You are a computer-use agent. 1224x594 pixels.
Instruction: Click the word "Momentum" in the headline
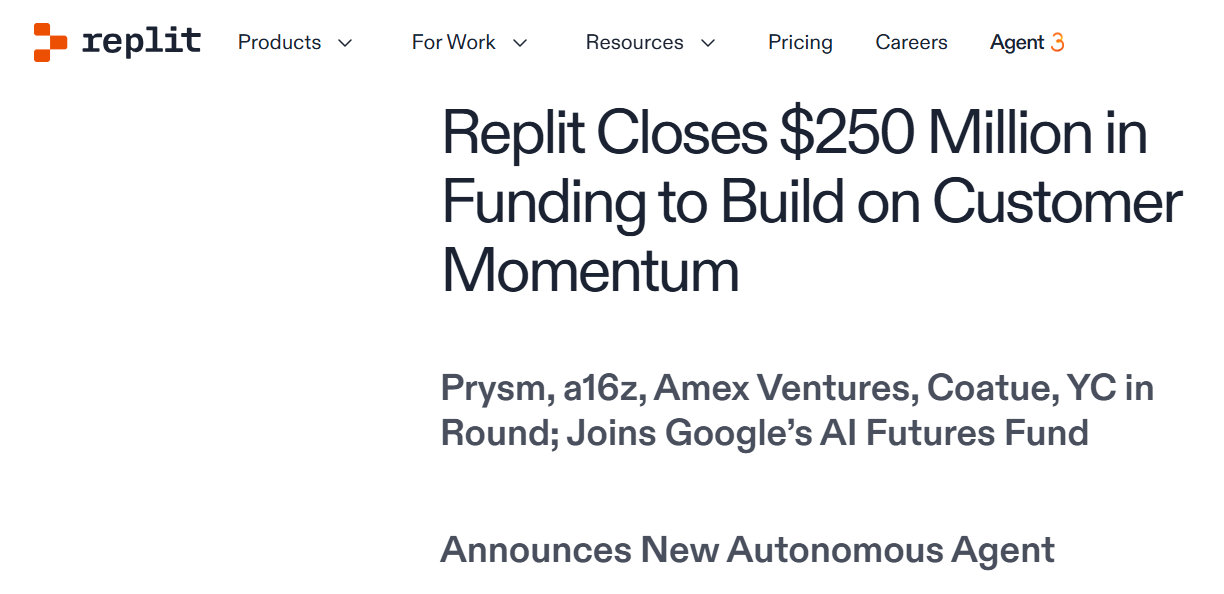590,270
